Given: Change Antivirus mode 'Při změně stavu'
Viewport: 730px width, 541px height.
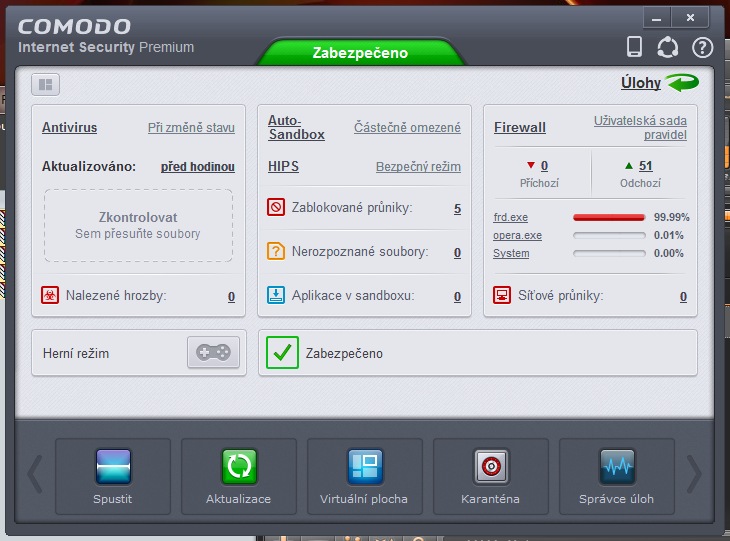Looking at the screenshot, I should pyautogui.click(x=191, y=128).
